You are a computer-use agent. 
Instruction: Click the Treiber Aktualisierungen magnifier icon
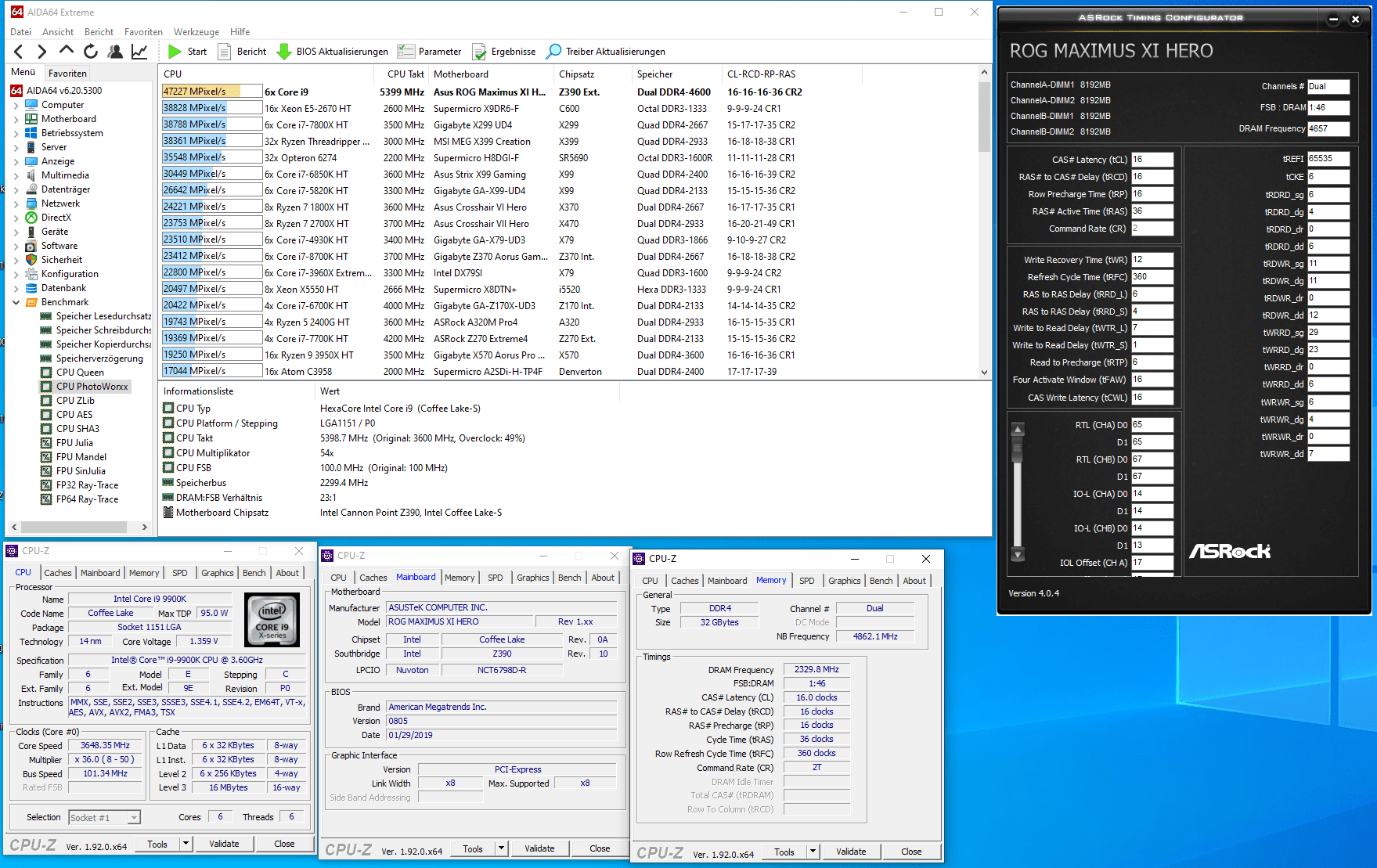[x=553, y=52]
